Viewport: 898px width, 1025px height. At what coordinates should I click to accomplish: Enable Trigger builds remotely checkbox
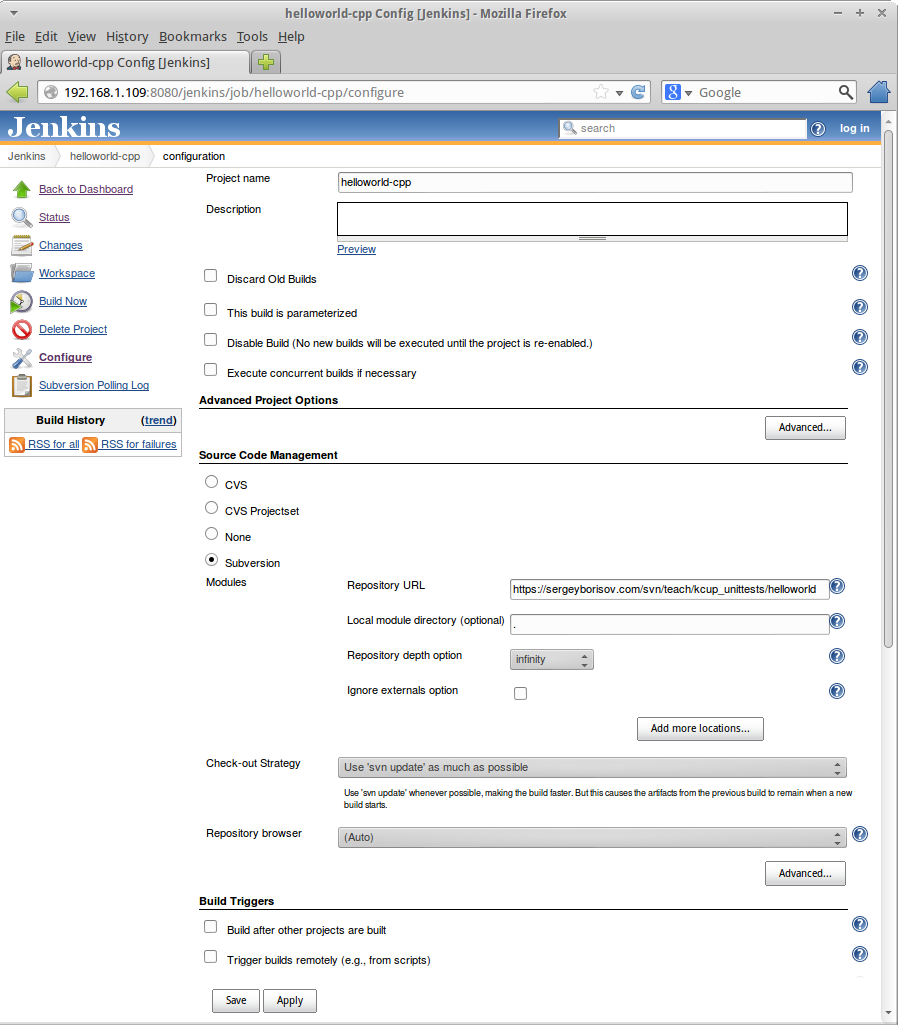pos(210,957)
